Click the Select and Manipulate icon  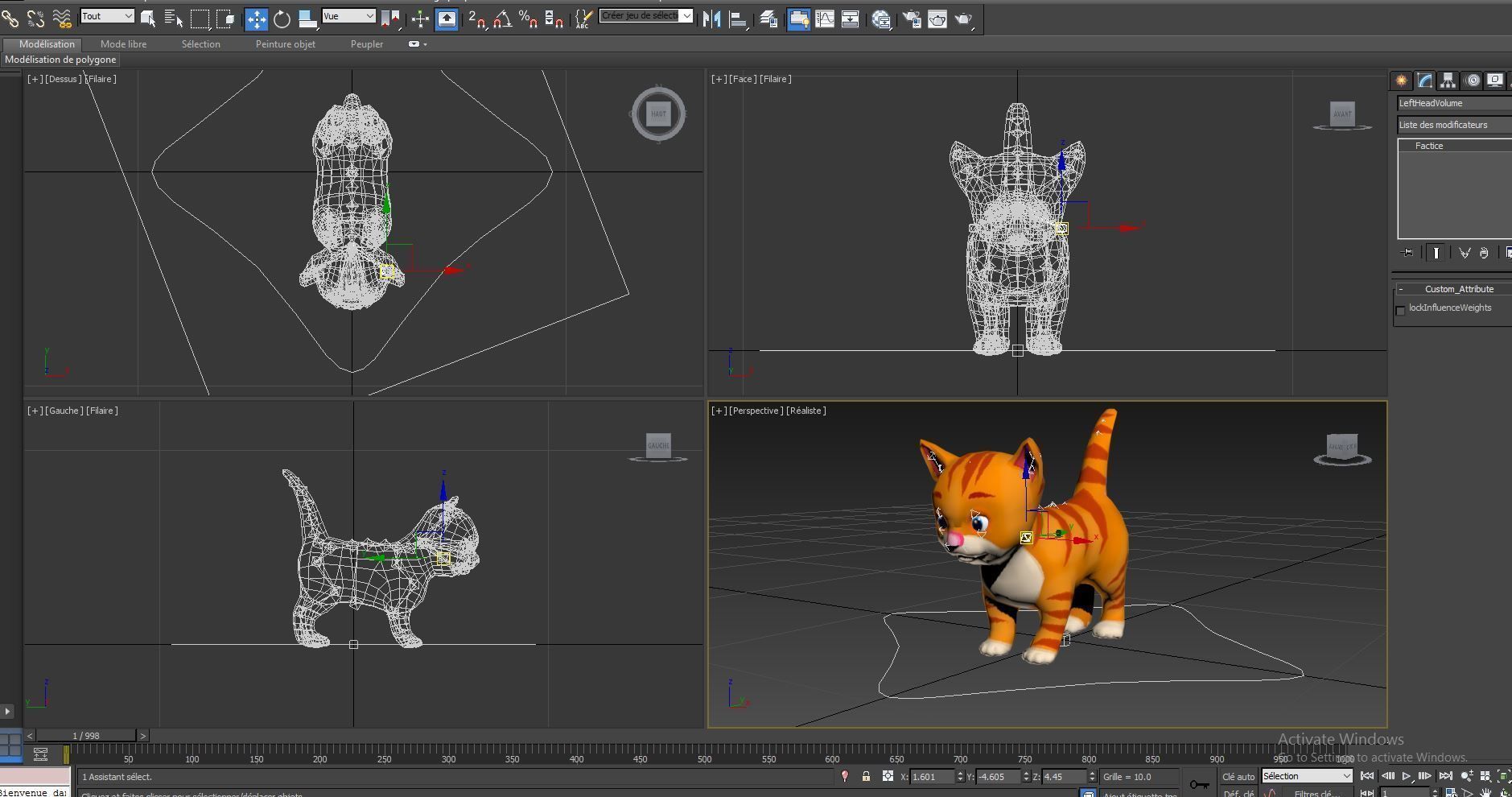[420, 19]
